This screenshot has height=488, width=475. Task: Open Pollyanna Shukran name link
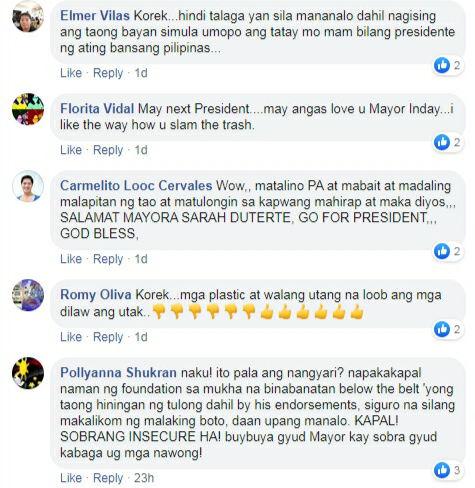tap(118, 373)
